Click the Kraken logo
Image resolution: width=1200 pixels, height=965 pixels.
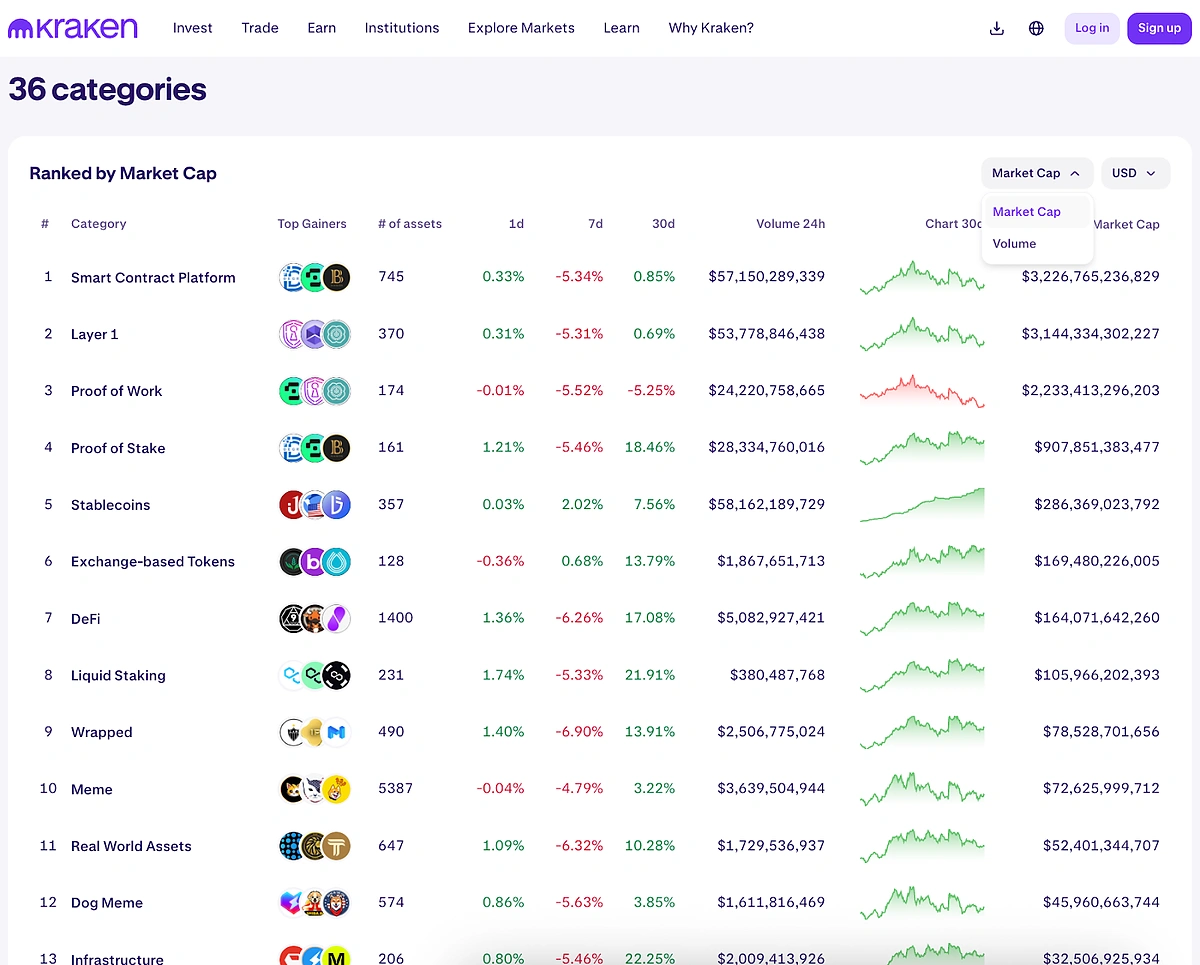tap(72, 28)
